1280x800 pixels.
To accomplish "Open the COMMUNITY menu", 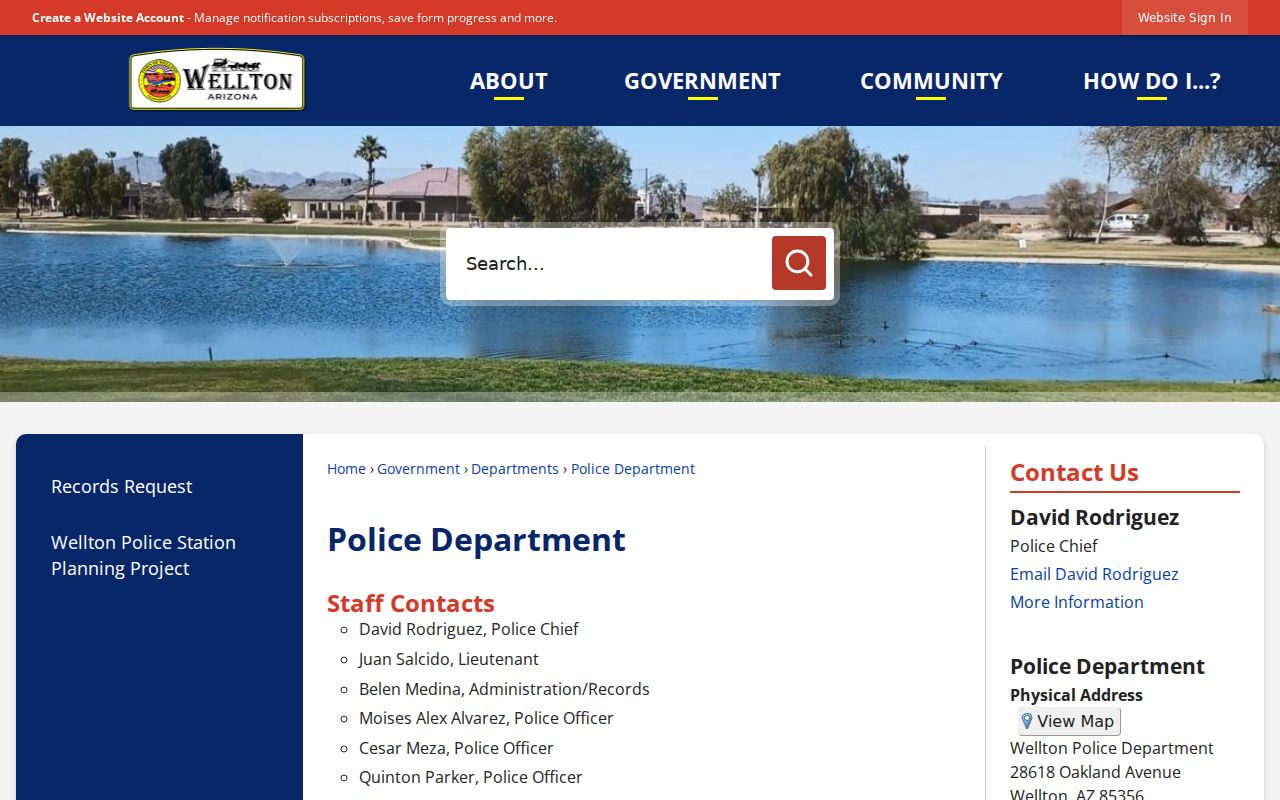I will point(931,81).
